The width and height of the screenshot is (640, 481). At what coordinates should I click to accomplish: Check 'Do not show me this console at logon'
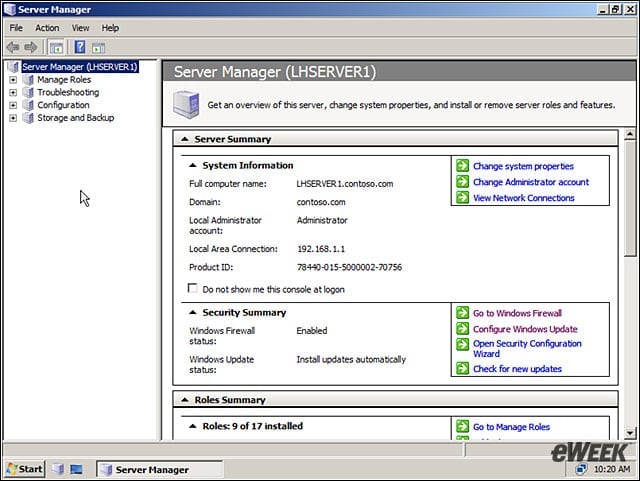tap(192, 288)
